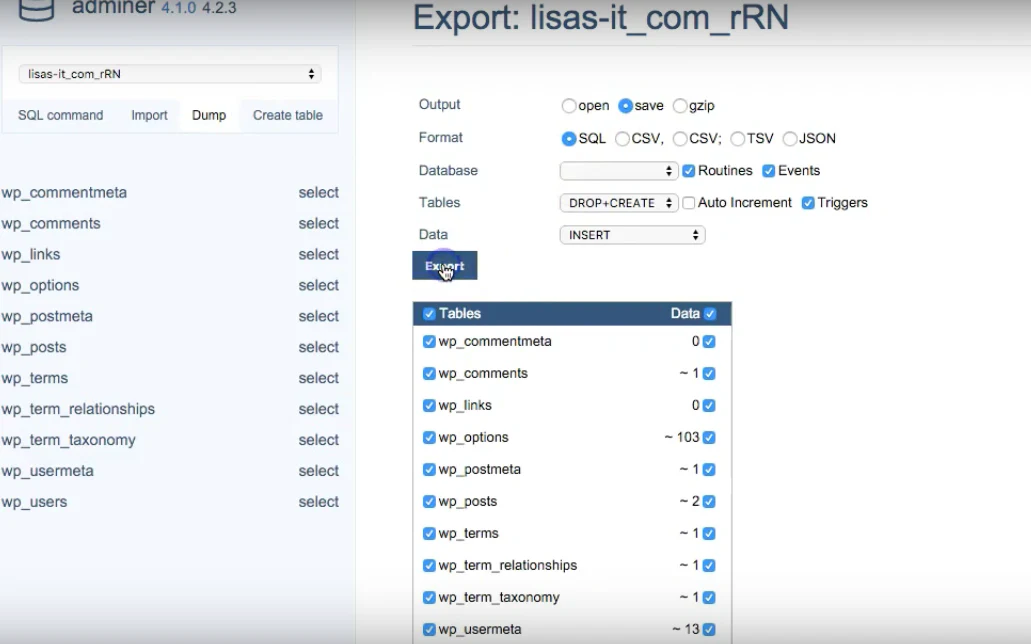Select output option gzip
This screenshot has width=1031, height=644.
680,105
